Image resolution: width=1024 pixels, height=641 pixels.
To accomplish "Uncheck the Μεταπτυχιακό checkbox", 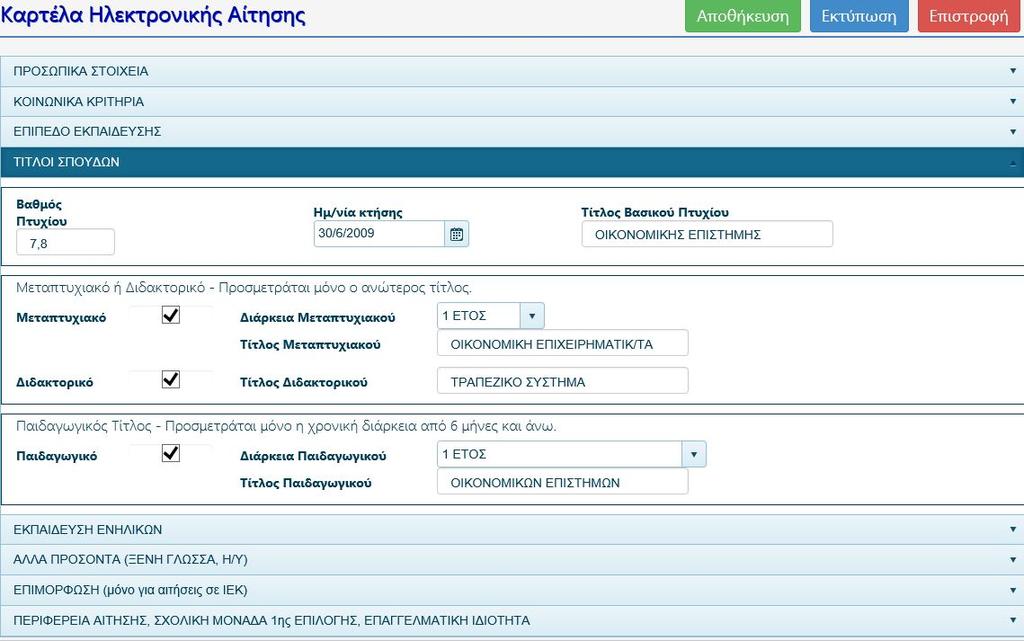I will pos(170,315).
